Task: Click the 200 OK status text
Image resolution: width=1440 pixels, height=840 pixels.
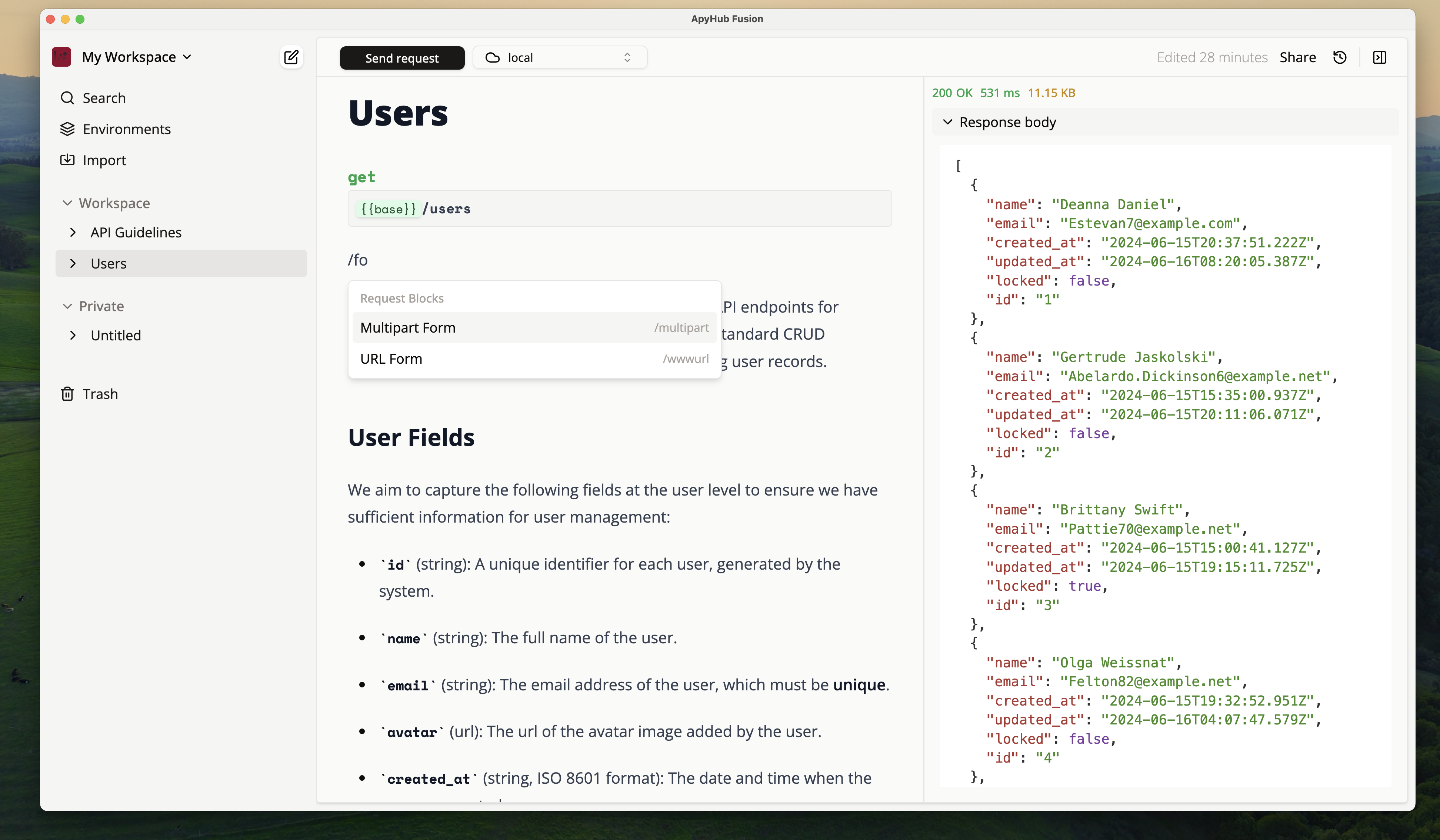Action: tap(952, 93)
